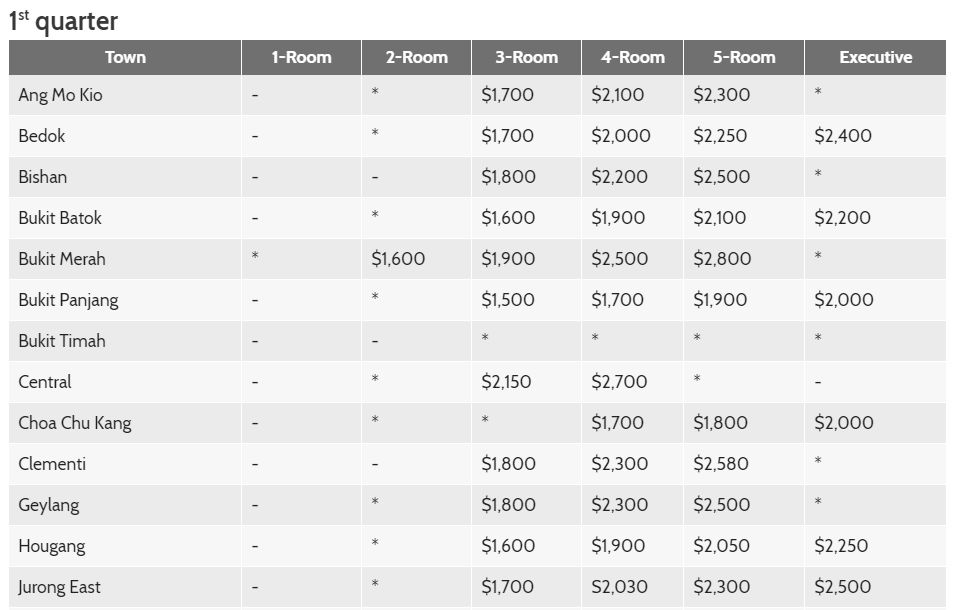The width and height of the screenshot is (953, 610).
Task: Click the 1st quarter heading
Action: click(x=64, y=21)
